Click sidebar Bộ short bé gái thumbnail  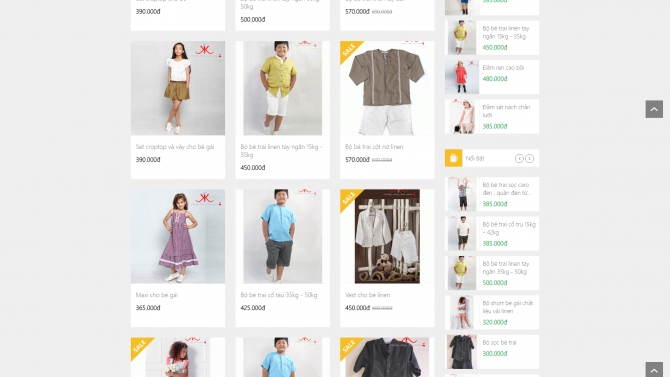[x=462, y=312]
